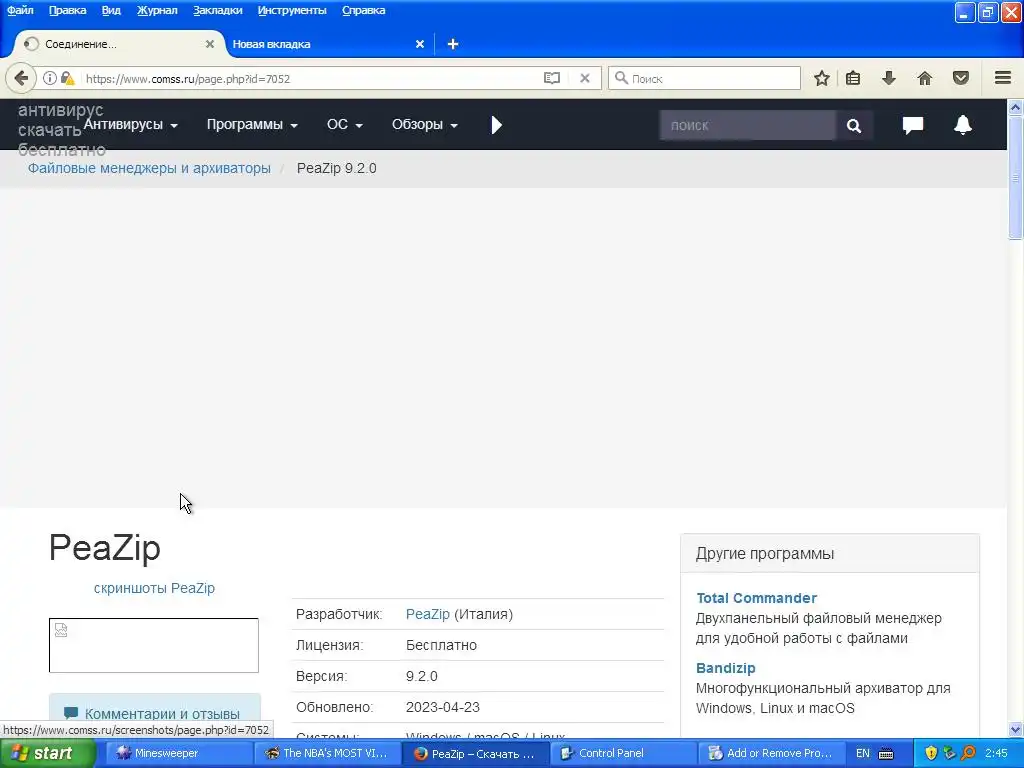Click the license value 'Бесплатно'
The height and width of the screenshot is (768, 1024).
coord(441,645)
